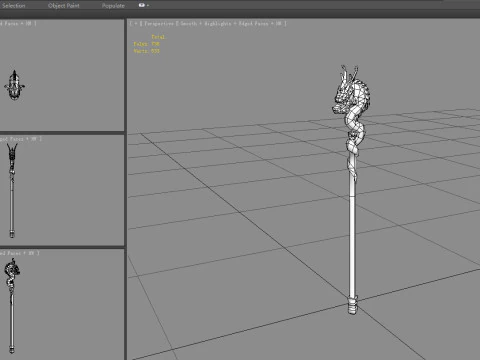Click the Perspective viewport name label
The width and height of the screenshot is (480, 360).
point(159,24)
